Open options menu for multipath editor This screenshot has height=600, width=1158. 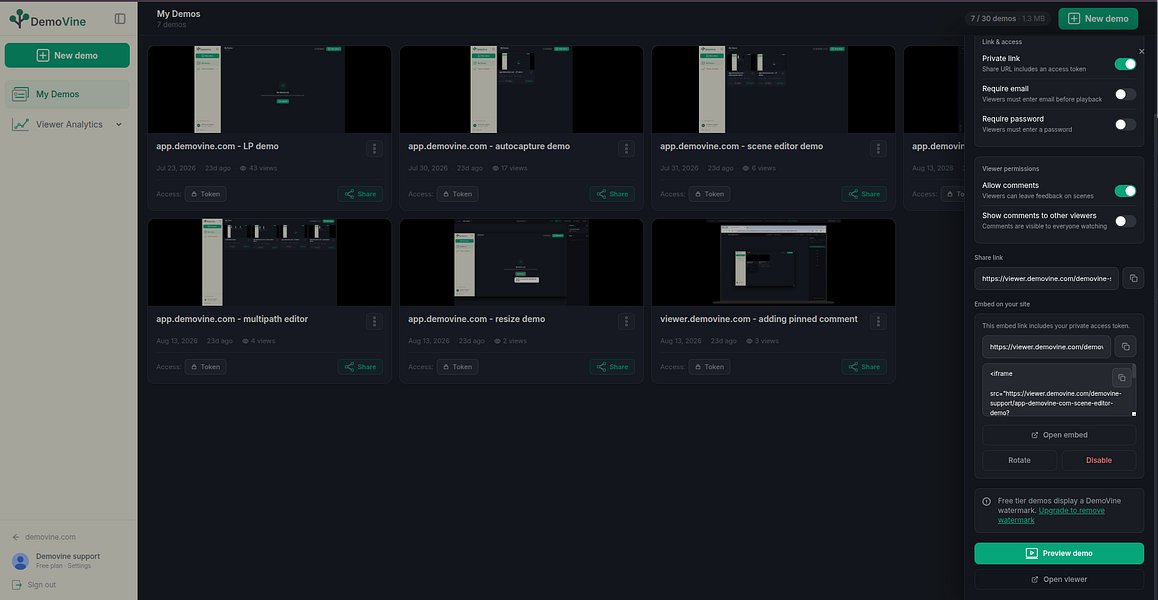(x=374, y=321)
